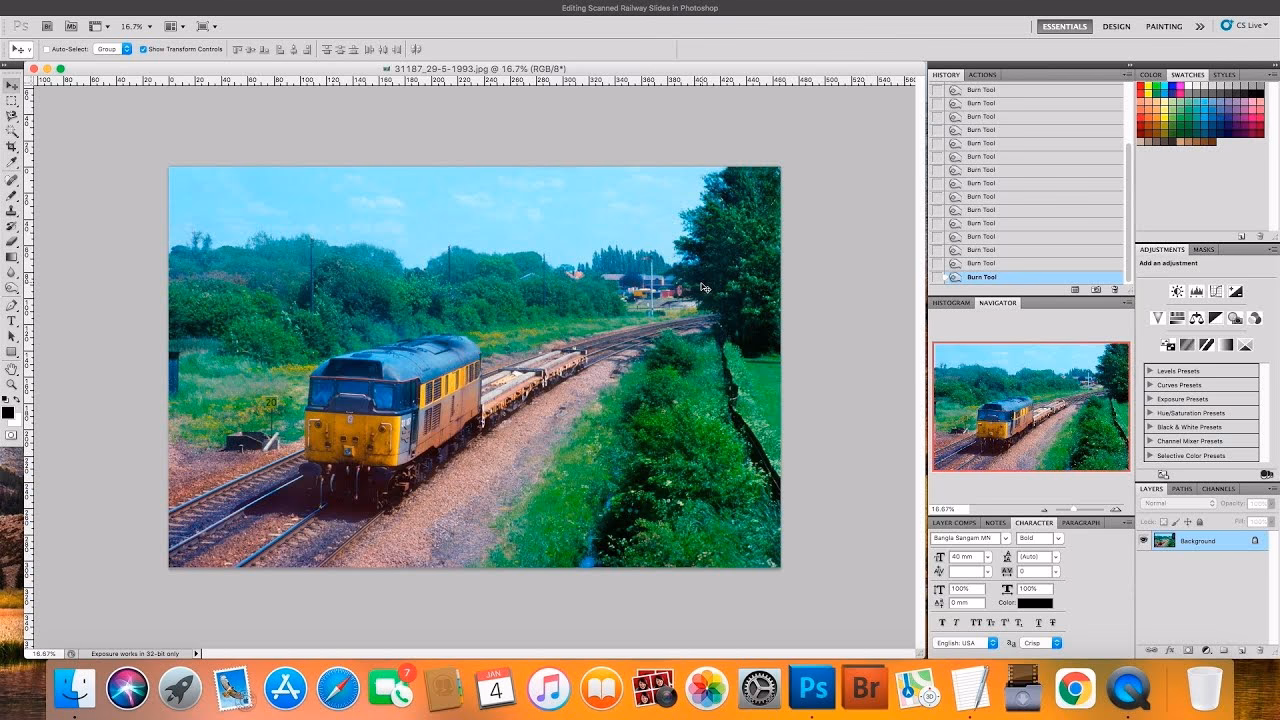Image resolution: width=1280 pixels, height=720 pixels.
Task: Launch Bridge from the application bar
Action: point(47,26)
